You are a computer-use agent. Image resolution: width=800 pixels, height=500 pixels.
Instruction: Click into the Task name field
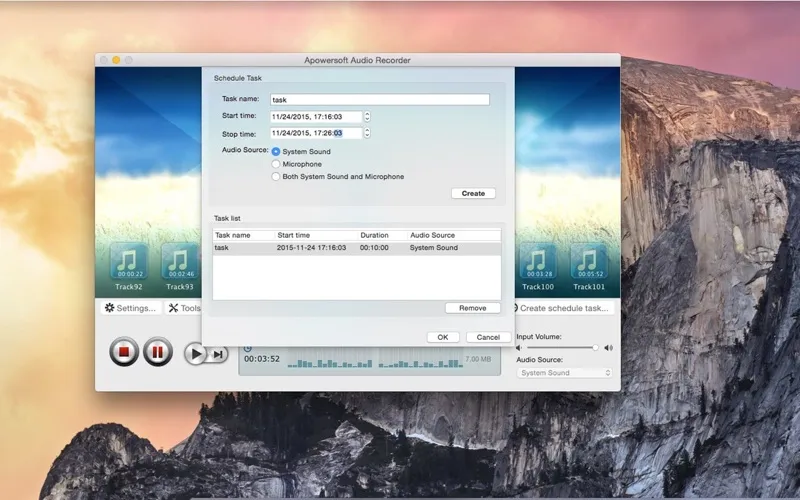tap(379, 100)
